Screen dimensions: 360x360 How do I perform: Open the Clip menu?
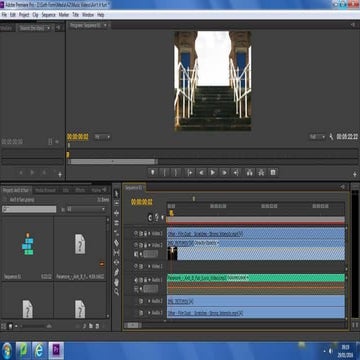pos(35,15)
